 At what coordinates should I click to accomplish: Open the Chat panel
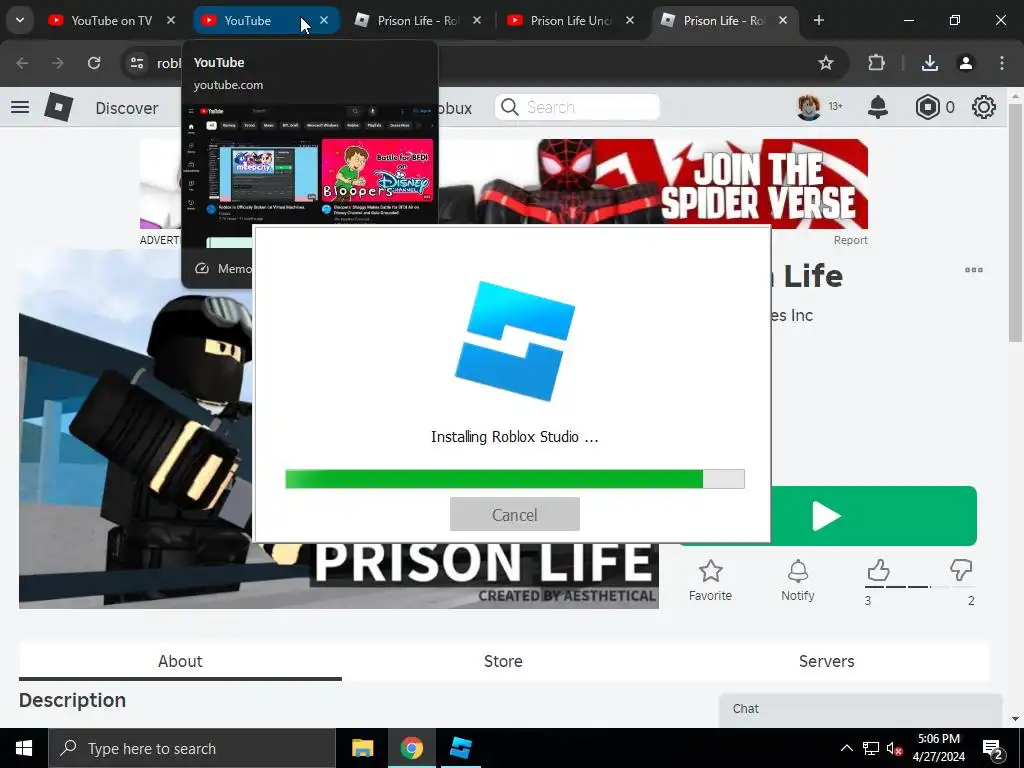click(861, 710)
